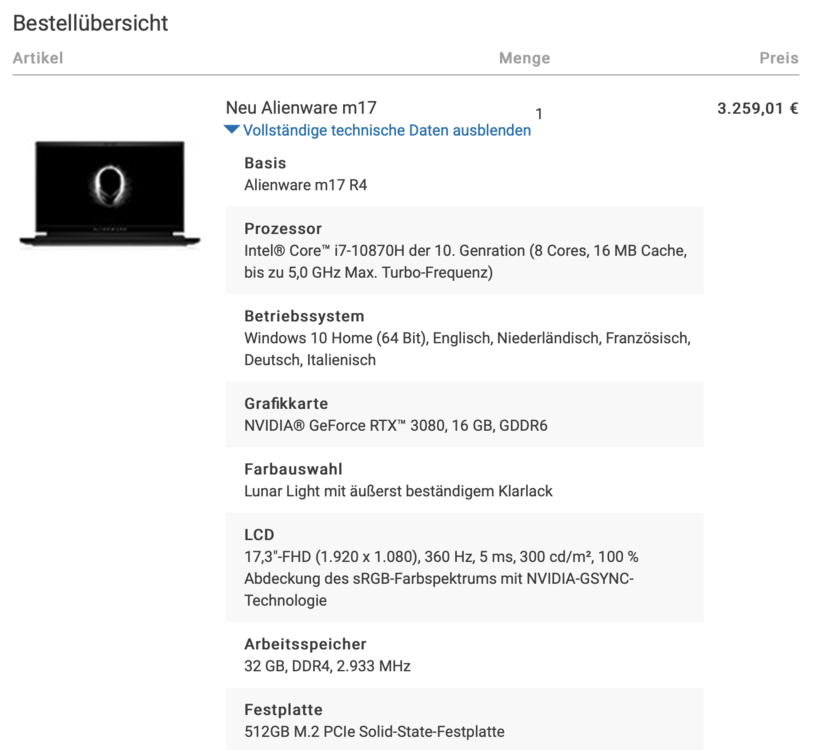The image size is (813, 750).
Task: Click the Menge column header
Action: point(525,58)
